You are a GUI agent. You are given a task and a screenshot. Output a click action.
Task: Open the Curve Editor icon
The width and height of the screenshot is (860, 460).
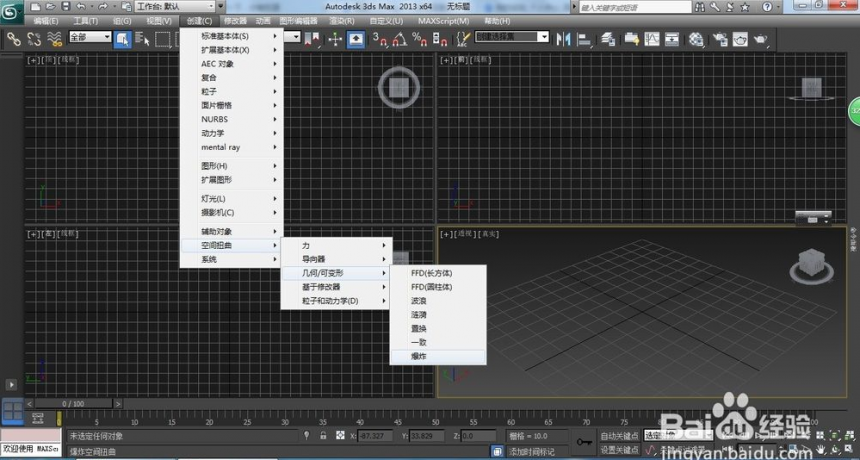652,39
